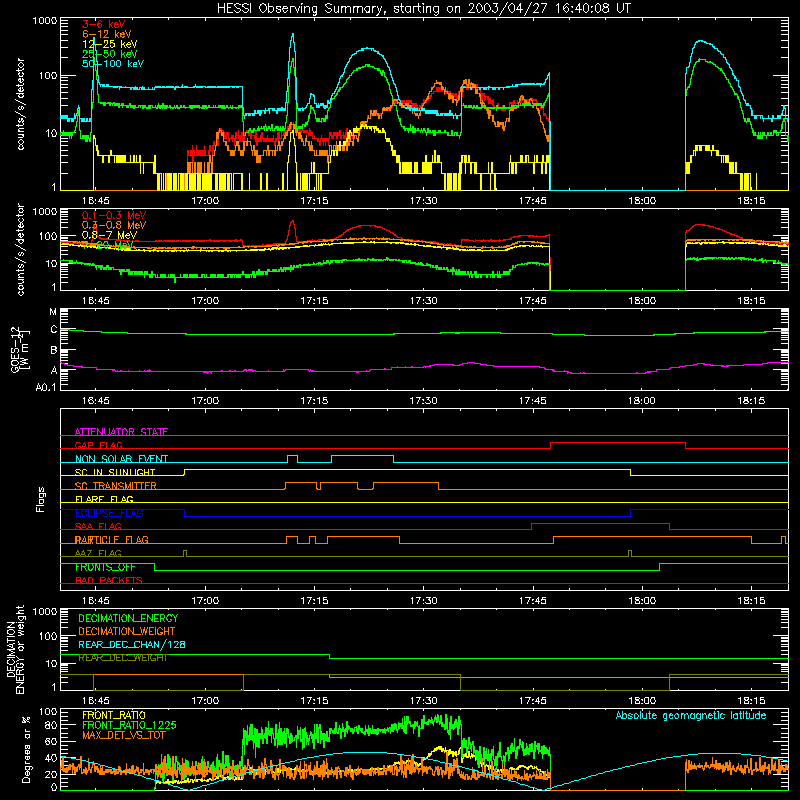Click the 17:15 tick label beneath keV panel
Screen dimensions: 800x800
click(314, 201)
